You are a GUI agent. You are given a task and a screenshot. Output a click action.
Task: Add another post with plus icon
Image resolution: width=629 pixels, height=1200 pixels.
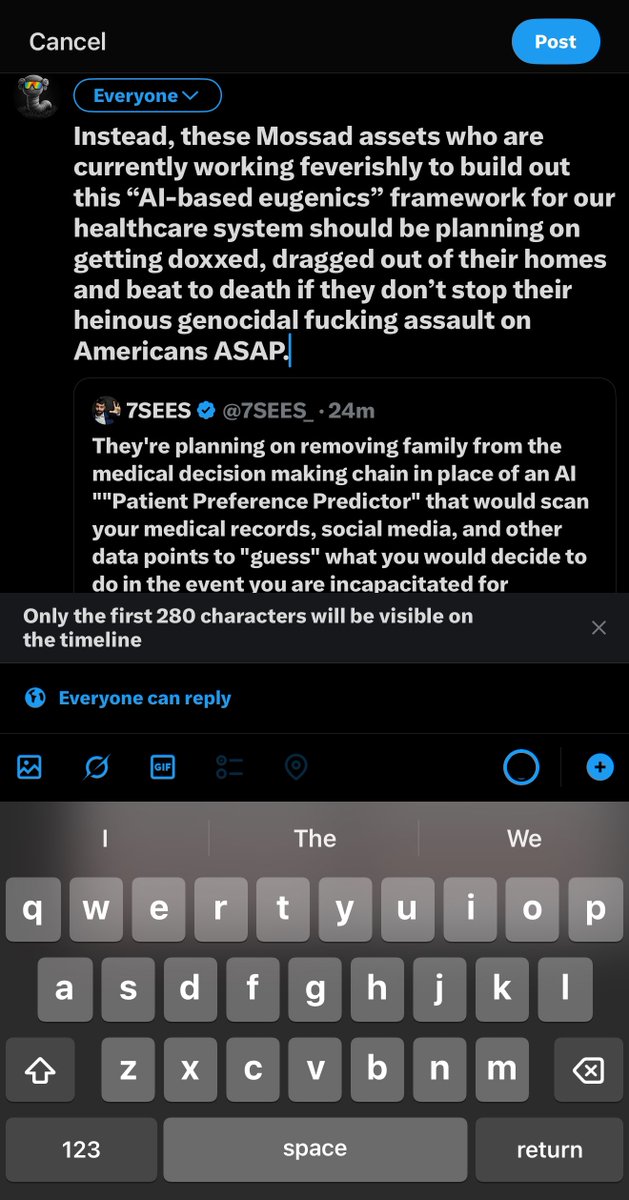[600, 767]
